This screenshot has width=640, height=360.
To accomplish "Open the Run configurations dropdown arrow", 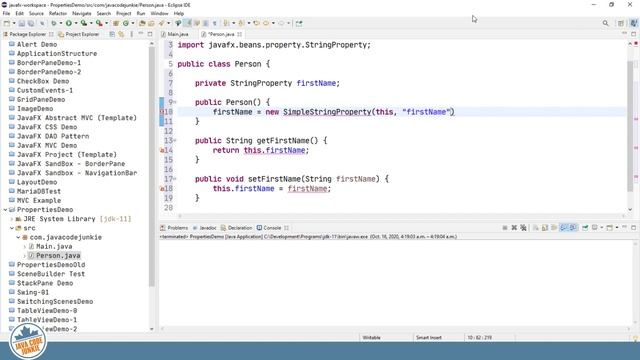I will (76, 23).
